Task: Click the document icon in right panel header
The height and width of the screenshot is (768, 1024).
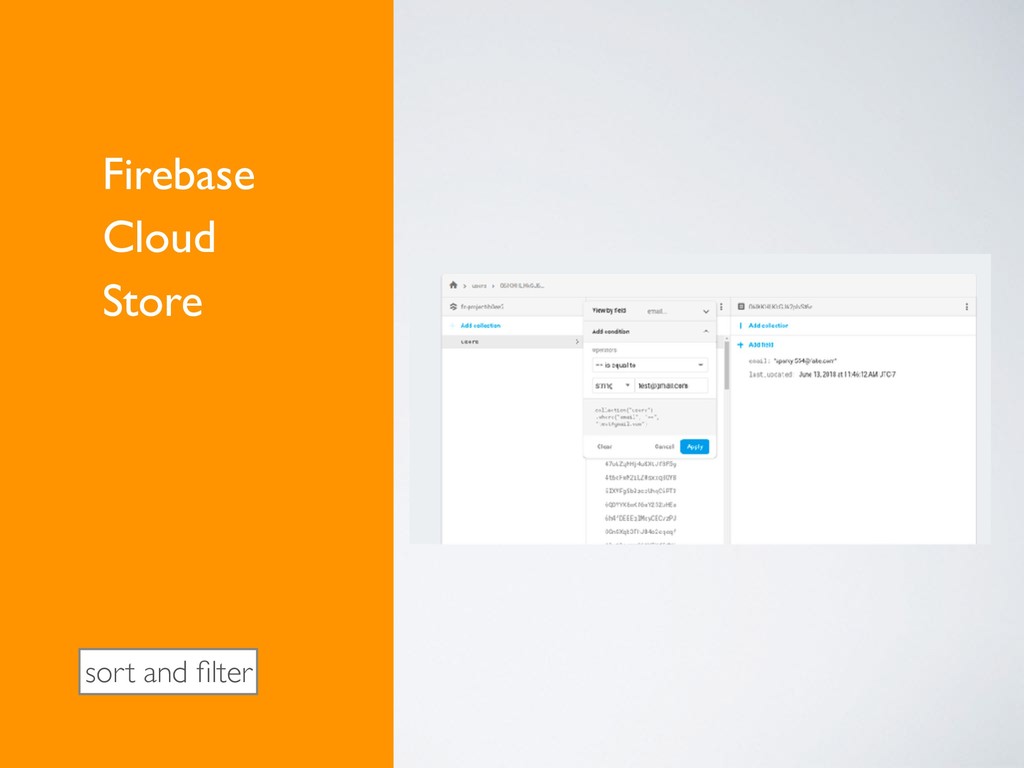Action: [741, 306]
